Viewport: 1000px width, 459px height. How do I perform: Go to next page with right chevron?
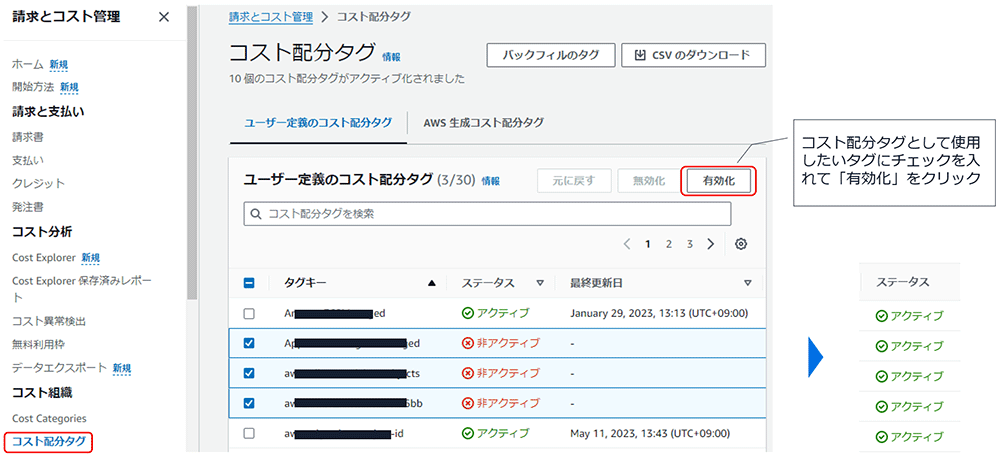pos(710,244)
